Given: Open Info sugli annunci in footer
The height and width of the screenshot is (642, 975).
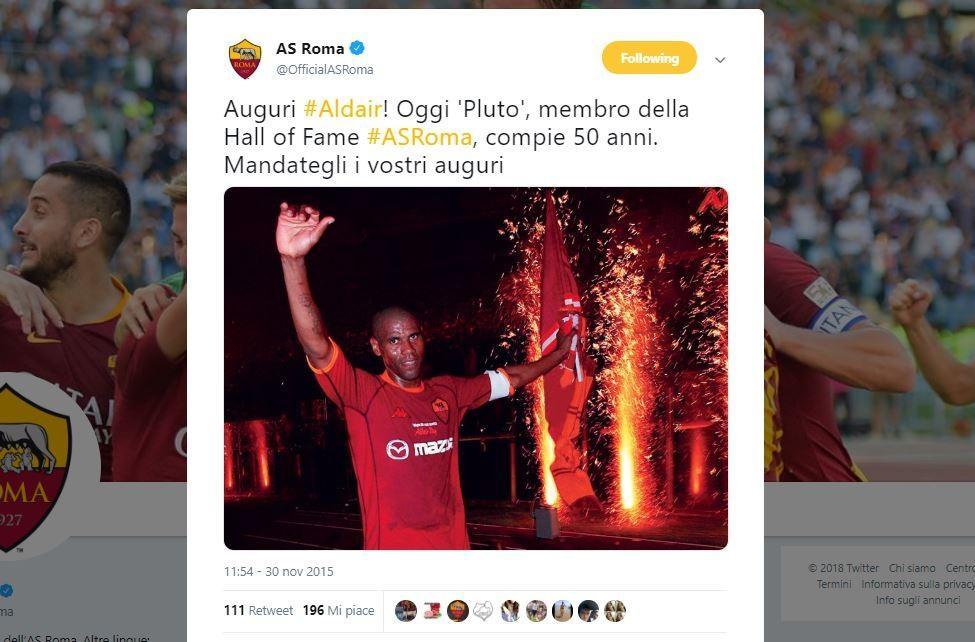Looking at the screenshot, I should [918, 600].
